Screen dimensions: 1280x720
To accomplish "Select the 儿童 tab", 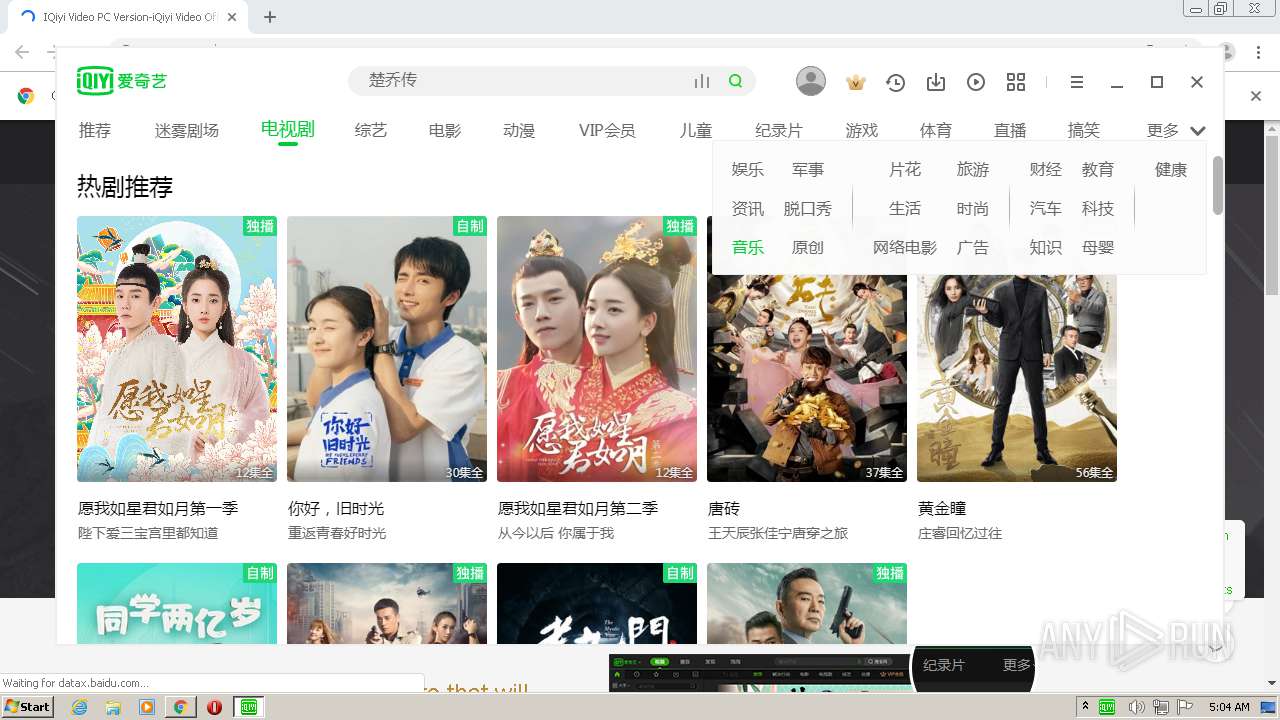I will click(696, 130).
